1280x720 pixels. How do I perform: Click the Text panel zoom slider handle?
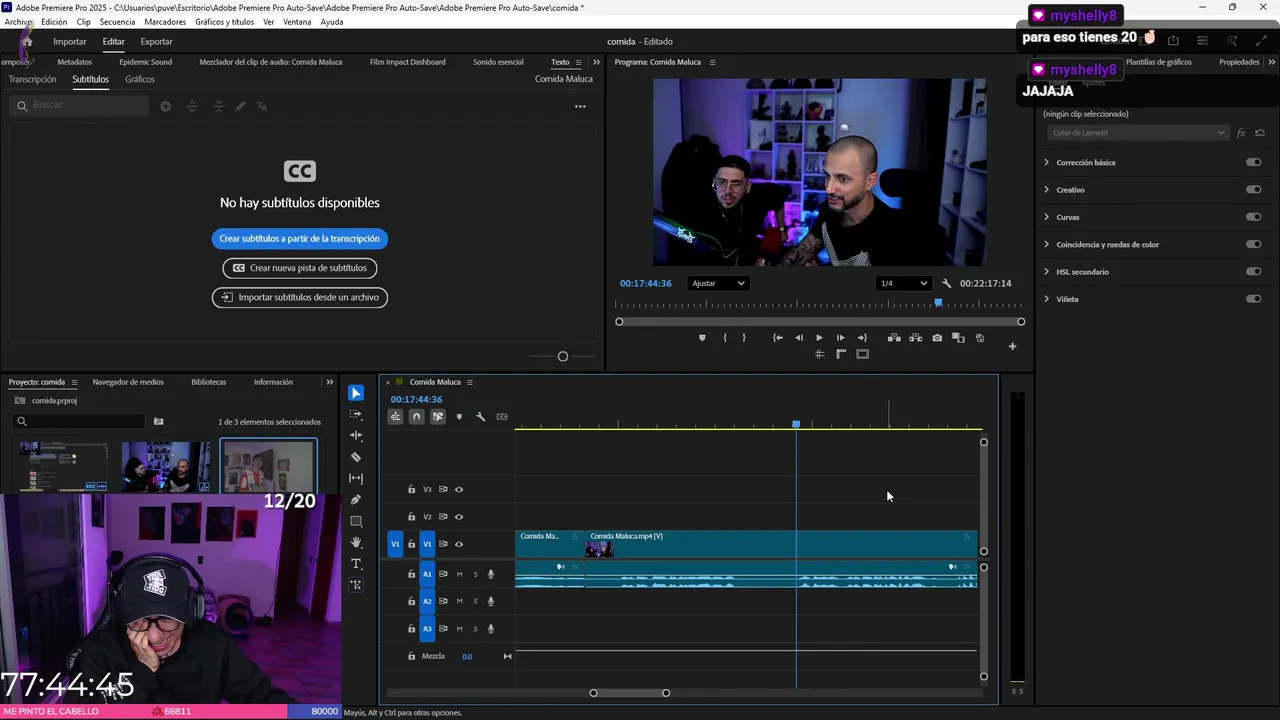pyautogui.click(x=563, y=357)
